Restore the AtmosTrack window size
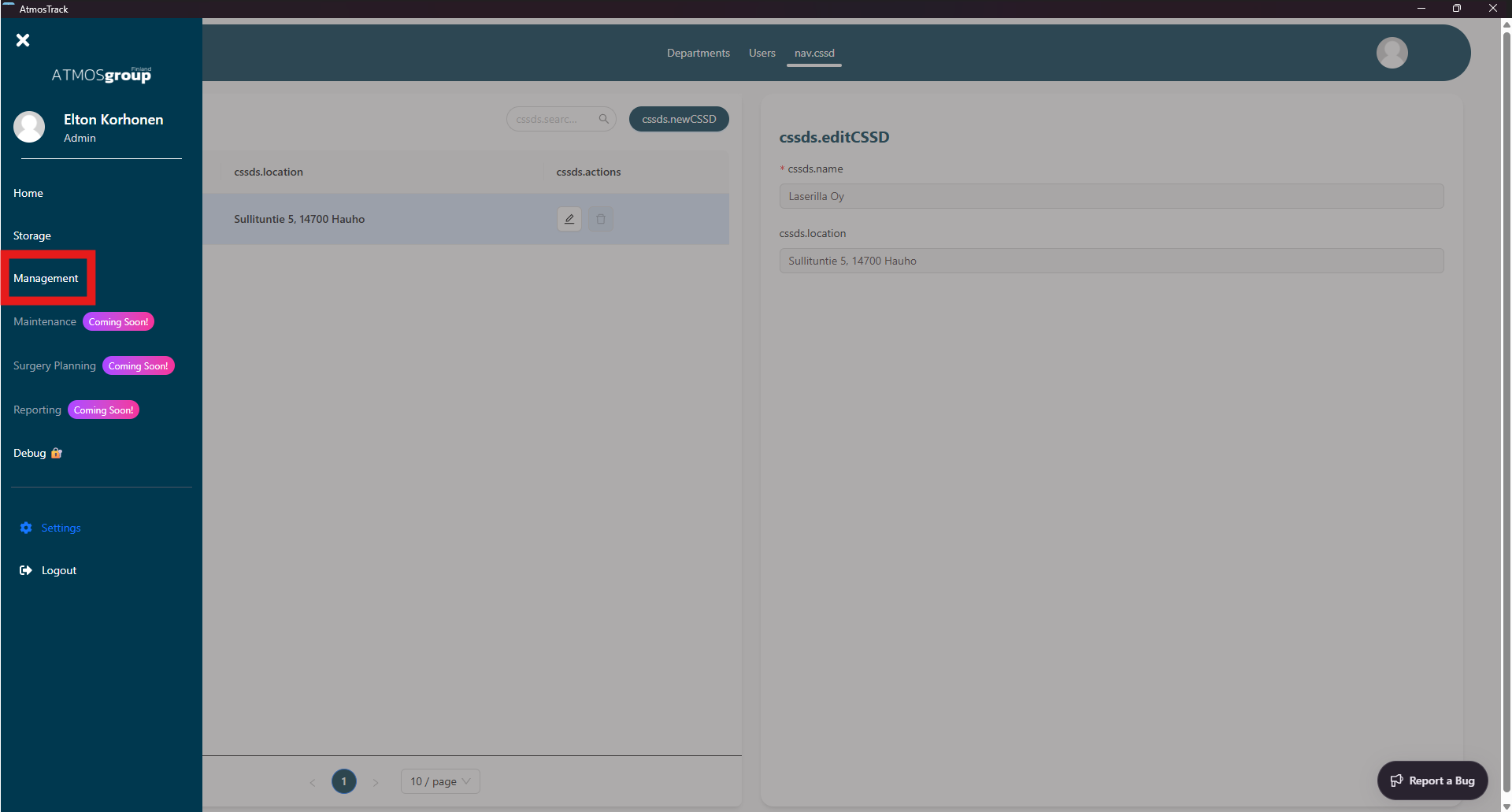This screenshot has width=1512, height=812. (1457, 9)
